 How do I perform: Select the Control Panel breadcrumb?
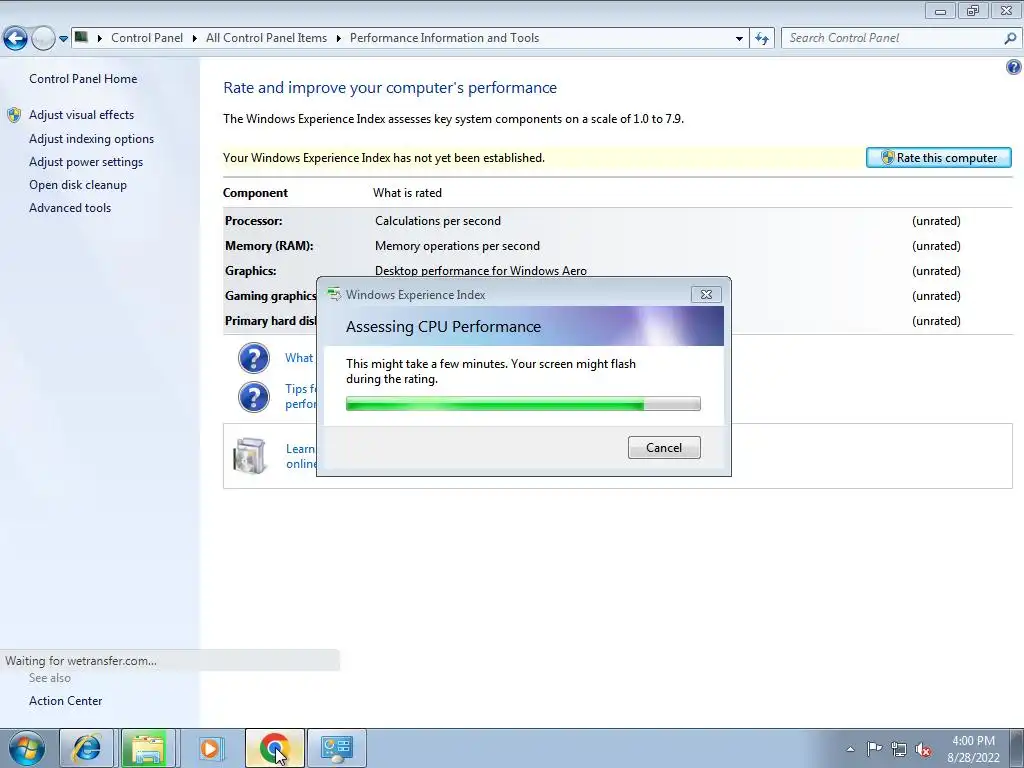click(x=147, y=38)
